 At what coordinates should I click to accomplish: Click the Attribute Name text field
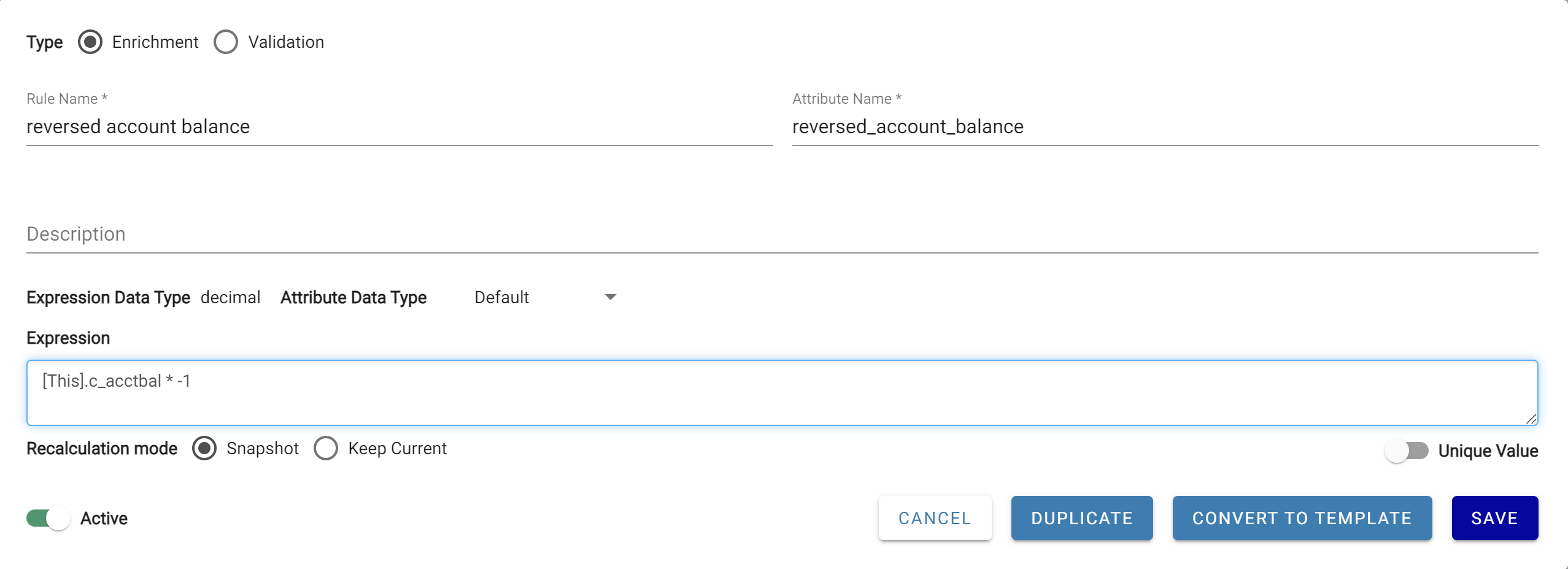[1165, 127]
